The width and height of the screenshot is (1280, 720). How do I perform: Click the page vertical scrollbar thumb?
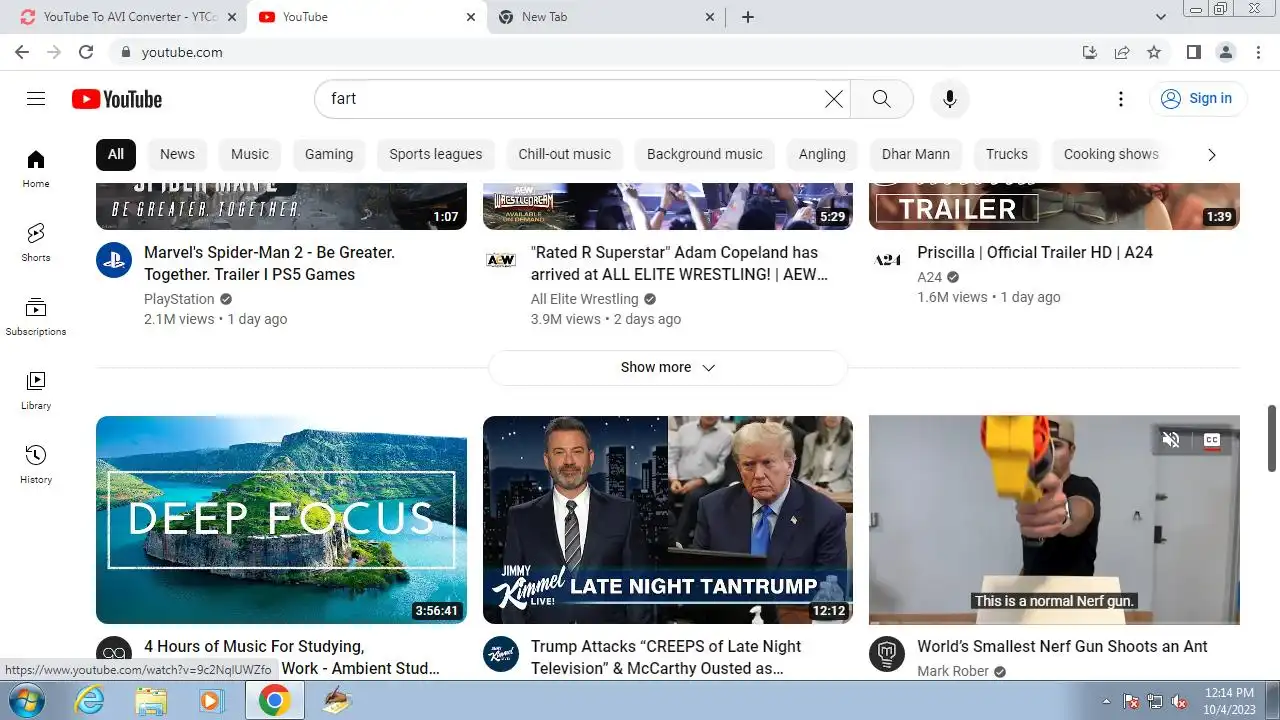(x=1272, y=438)
